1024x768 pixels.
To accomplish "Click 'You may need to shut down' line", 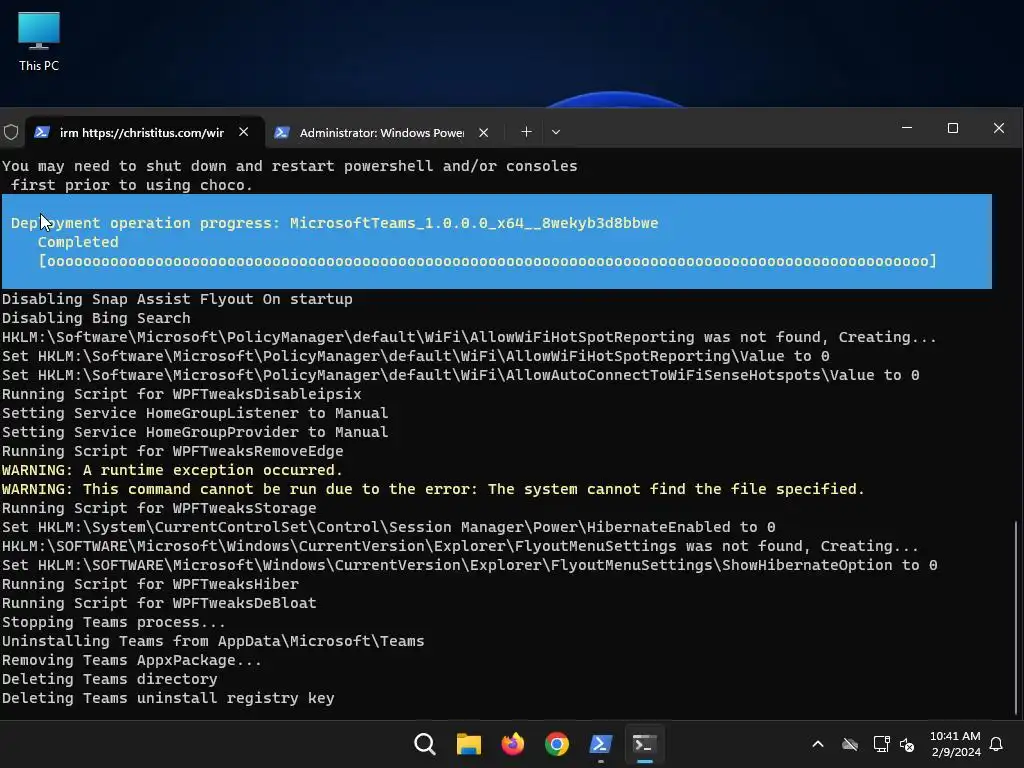I will (289, 166).
